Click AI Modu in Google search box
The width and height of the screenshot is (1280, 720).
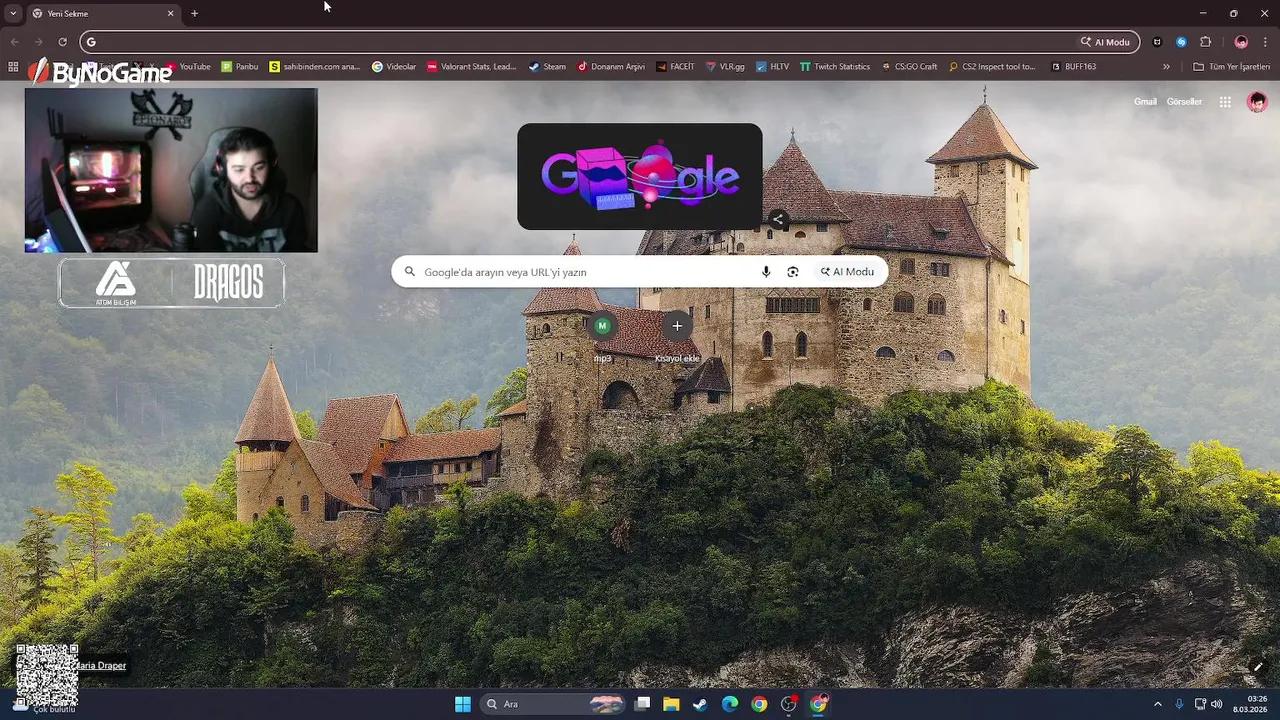[x=847, y=272]
